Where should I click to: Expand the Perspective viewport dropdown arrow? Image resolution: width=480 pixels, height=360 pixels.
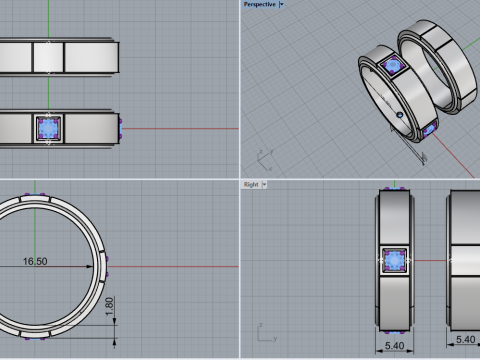[x=282, y=4]
